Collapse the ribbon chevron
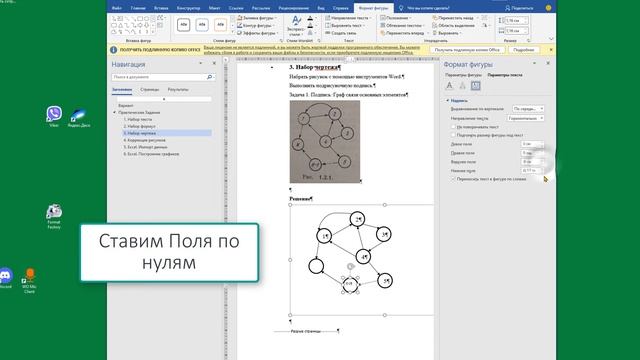The height and width of the screenshot is (360, 640). (551, 39)
